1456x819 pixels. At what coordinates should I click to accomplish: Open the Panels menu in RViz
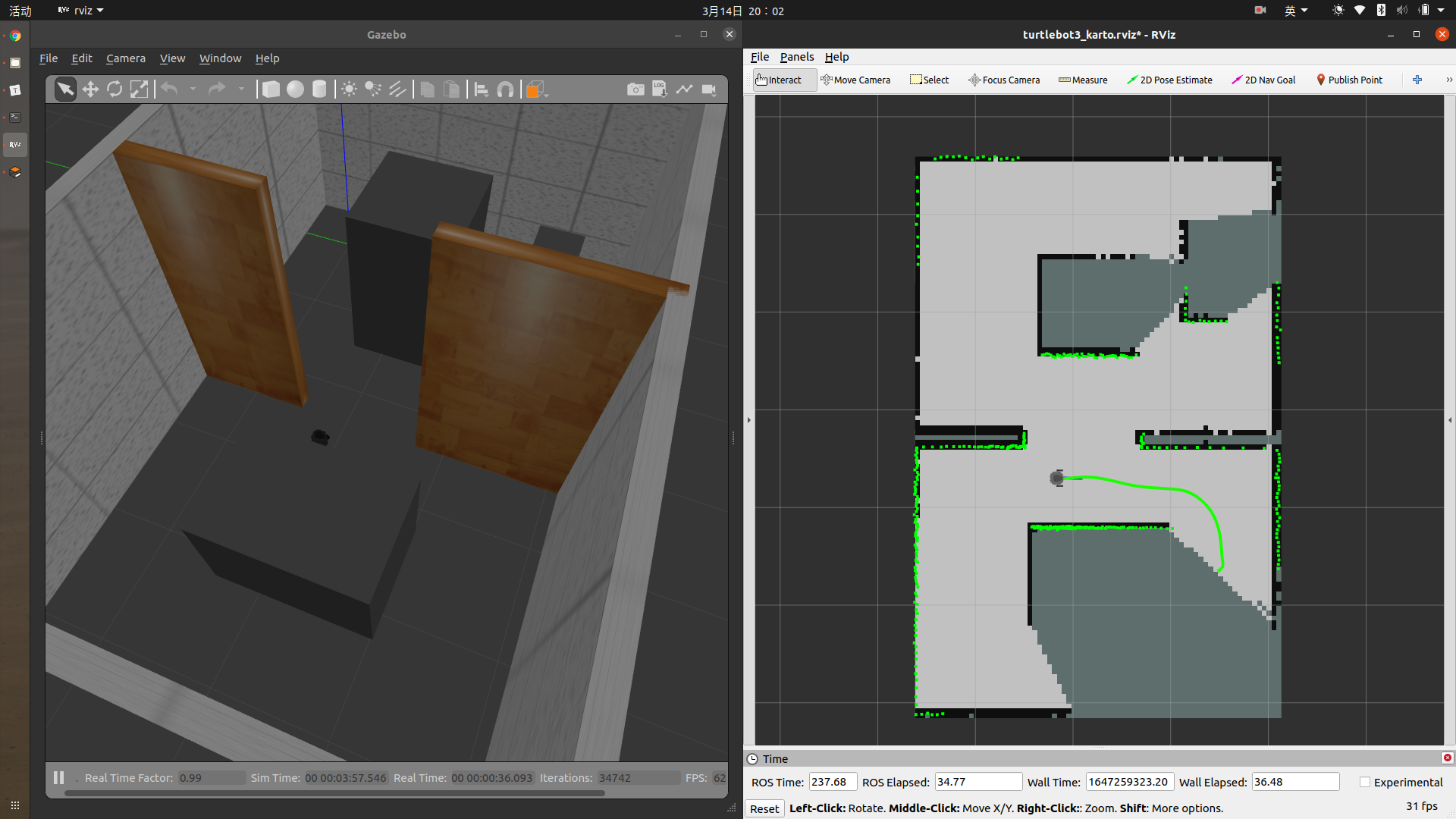(796, 57)
